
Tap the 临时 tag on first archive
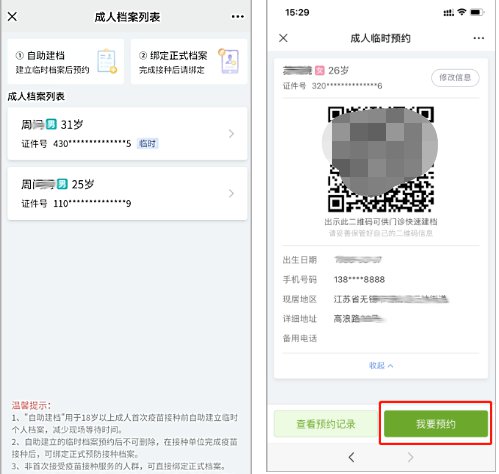click(x=148, y=144)
